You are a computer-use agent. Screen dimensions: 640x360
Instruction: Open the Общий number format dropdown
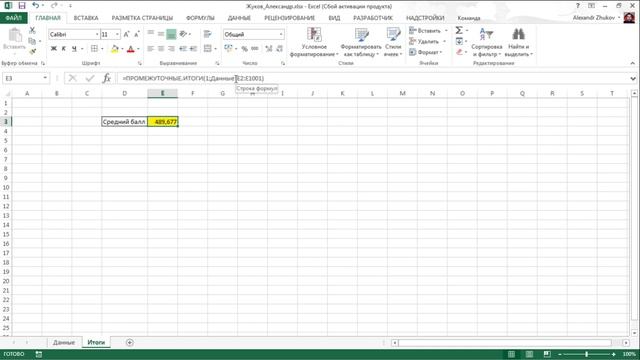click(281, 34)
